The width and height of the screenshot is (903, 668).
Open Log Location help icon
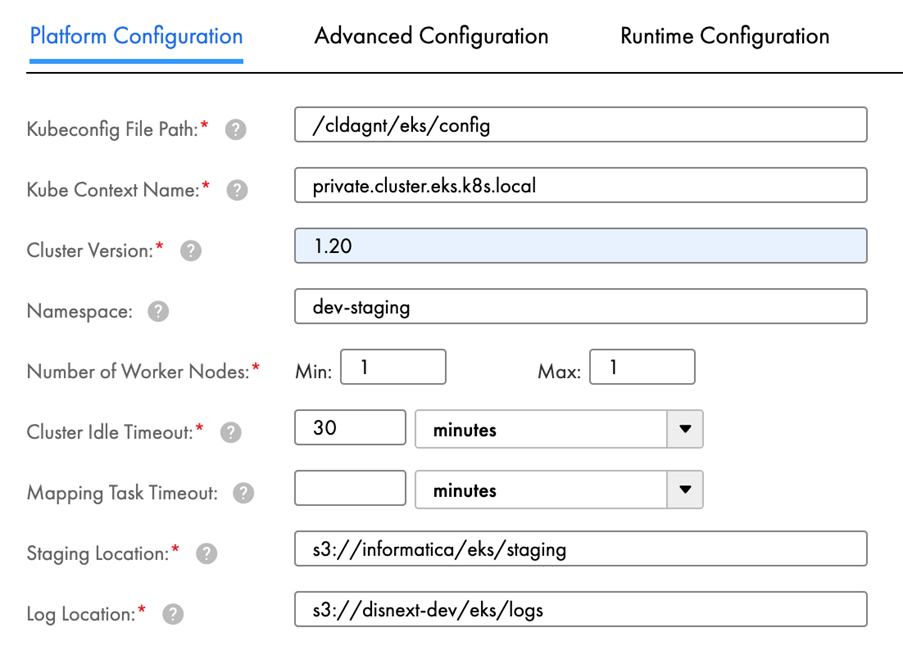173,614
